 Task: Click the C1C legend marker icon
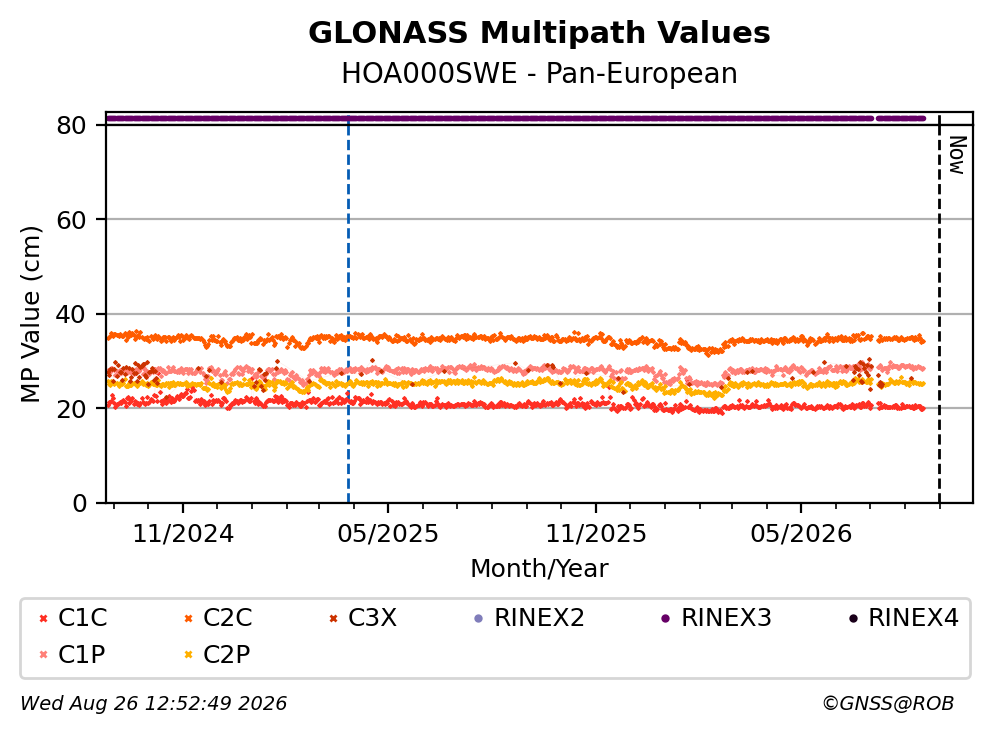point(43,619)
